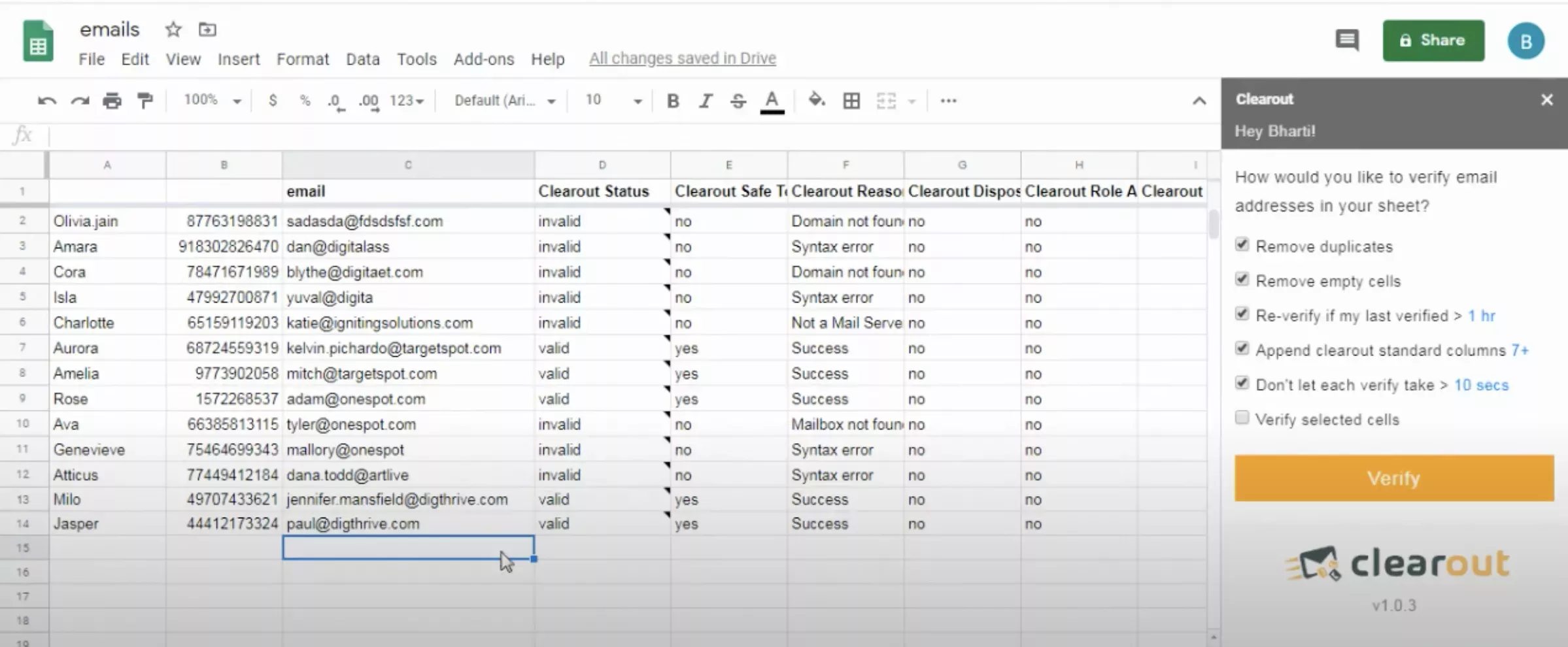Image resolution: width=1568 pixels, height=647 pixels.
Task: Open the 123 number format dropdown
Action: 407,101
